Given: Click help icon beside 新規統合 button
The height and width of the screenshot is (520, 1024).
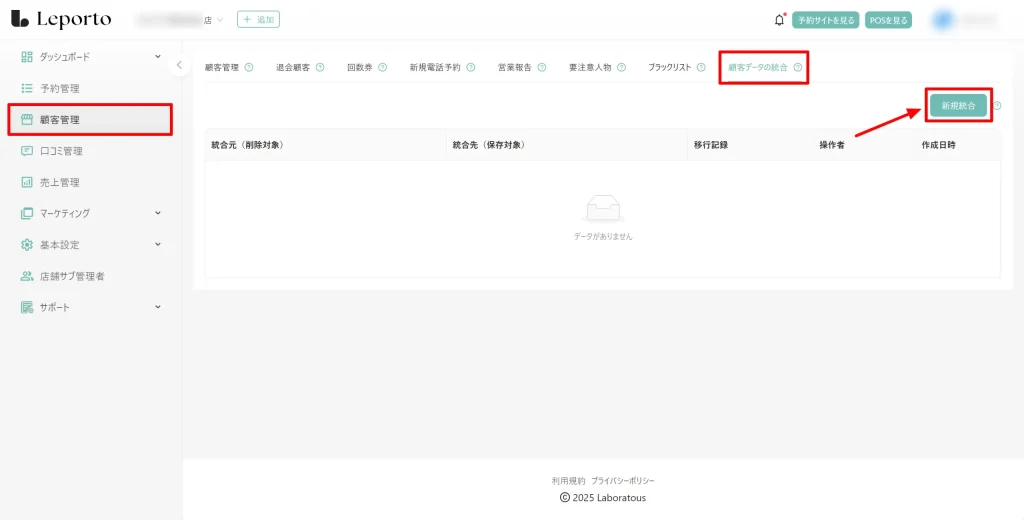Looking at the screenshot, I should (x=997, y=106).
